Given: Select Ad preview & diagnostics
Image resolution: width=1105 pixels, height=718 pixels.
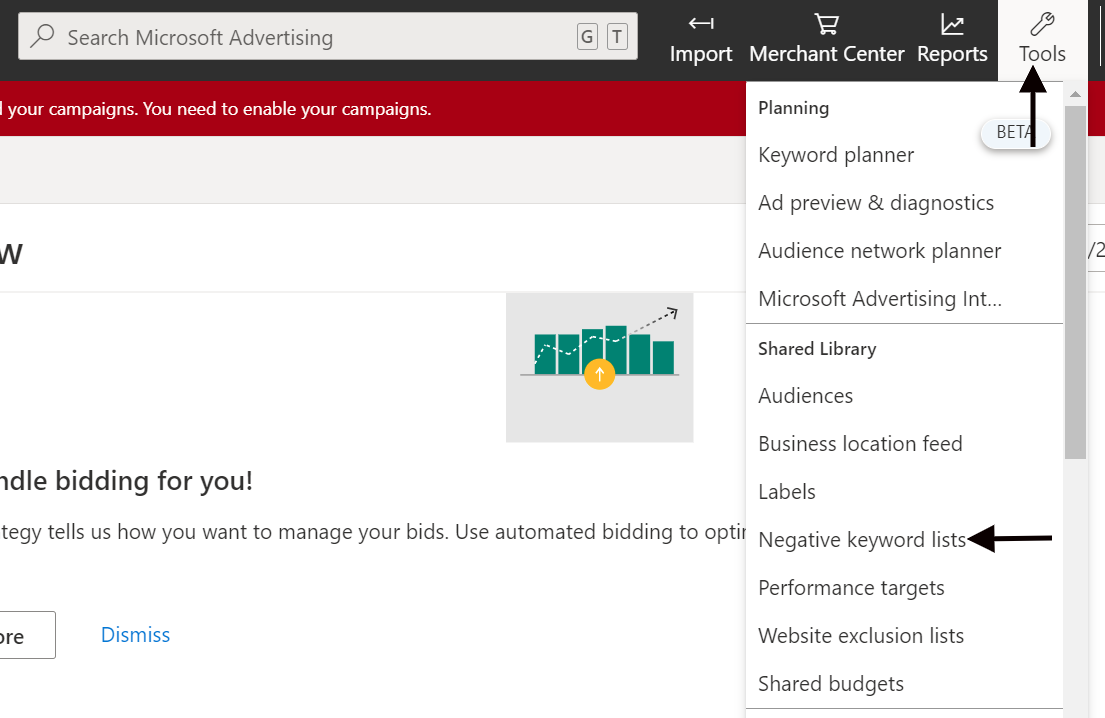Looking at the screenshot, I should [876, 203].
